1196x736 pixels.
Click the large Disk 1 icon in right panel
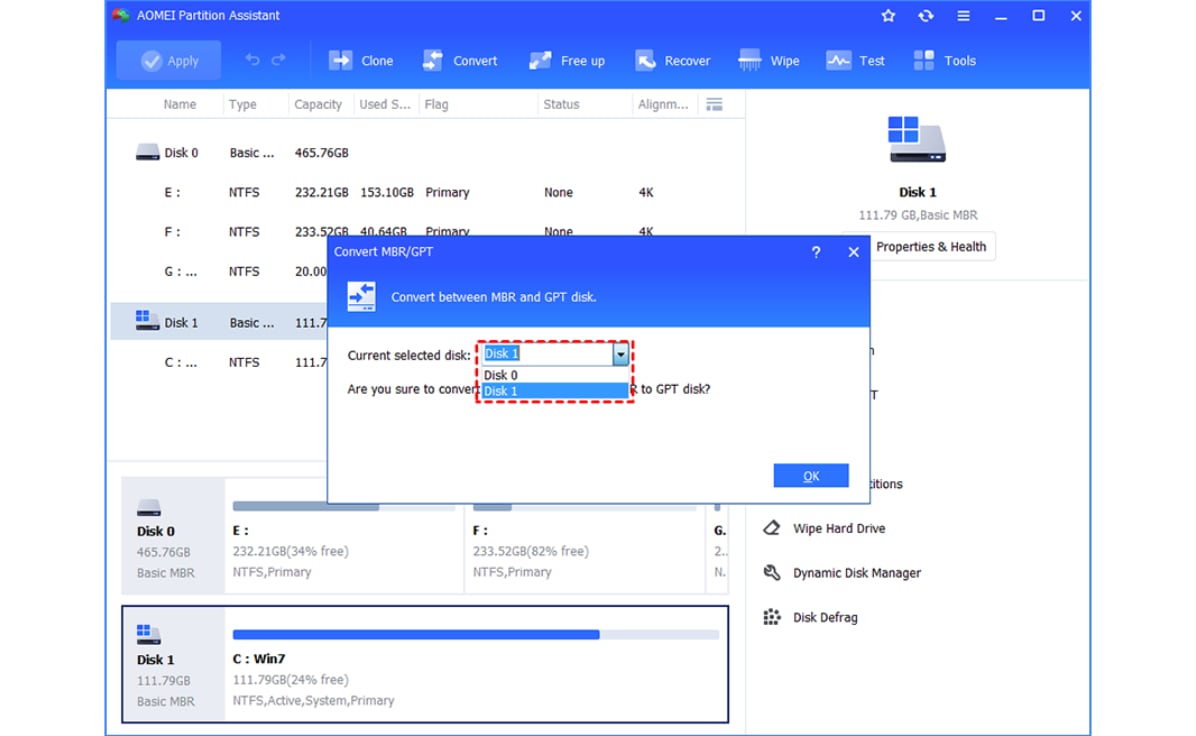coord(917,139)
